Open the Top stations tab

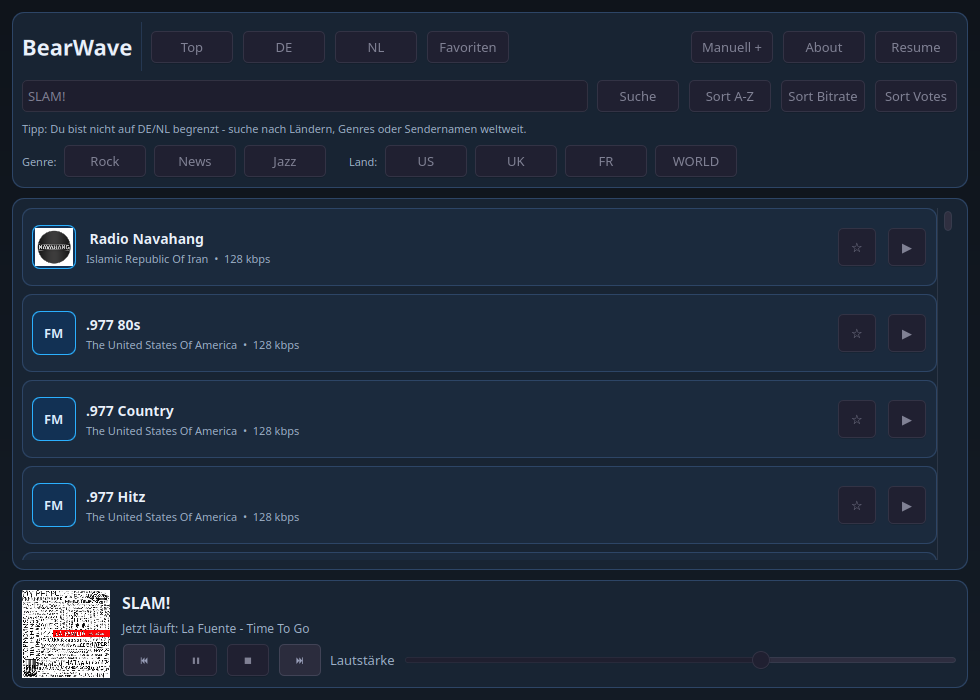coord(192,48)
